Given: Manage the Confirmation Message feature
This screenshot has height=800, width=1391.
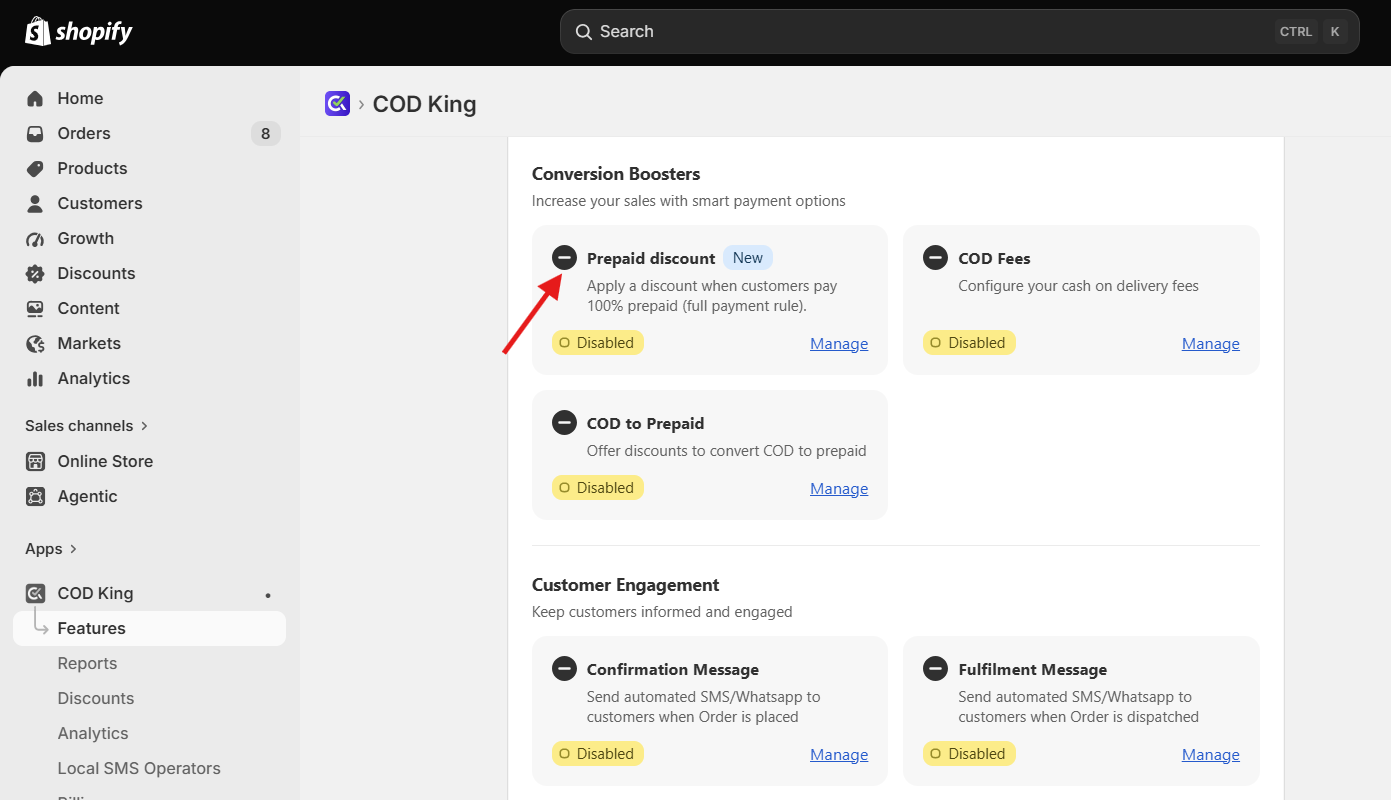Looking at the screenshot, I should (839, 755).
